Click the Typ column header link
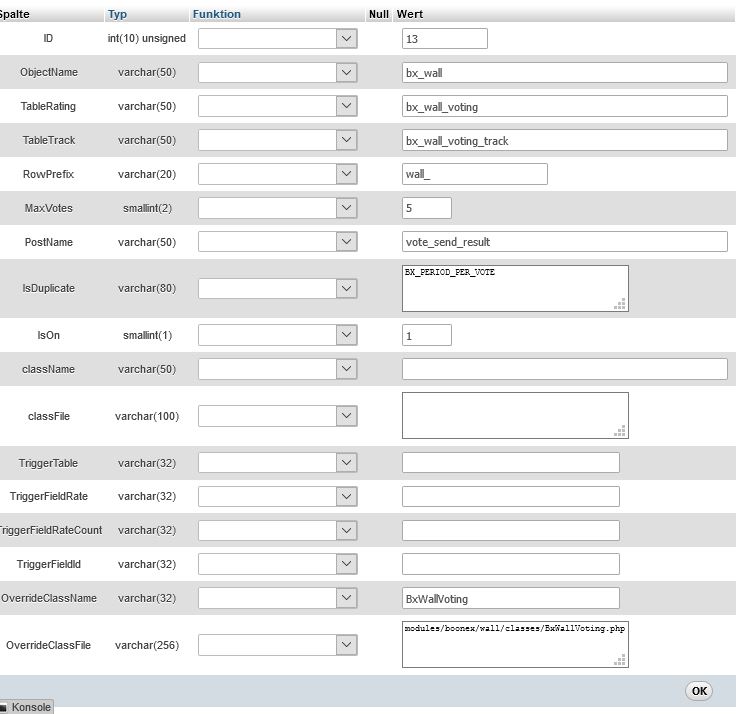Viewport: 756px width, 714px height. point(117,14)
